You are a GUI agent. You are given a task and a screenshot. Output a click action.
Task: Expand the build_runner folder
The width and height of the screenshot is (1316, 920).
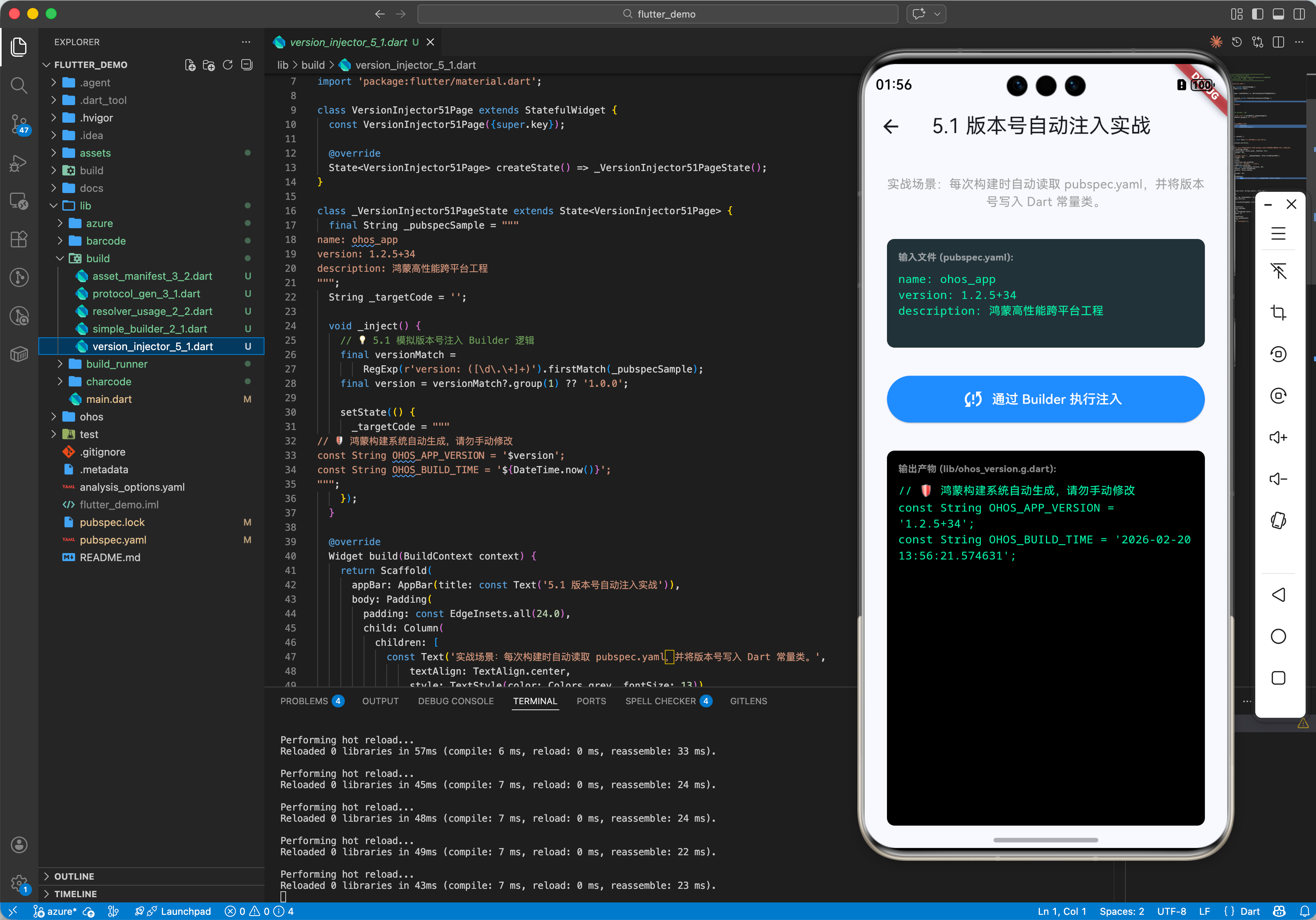click(x=116, y=364)
